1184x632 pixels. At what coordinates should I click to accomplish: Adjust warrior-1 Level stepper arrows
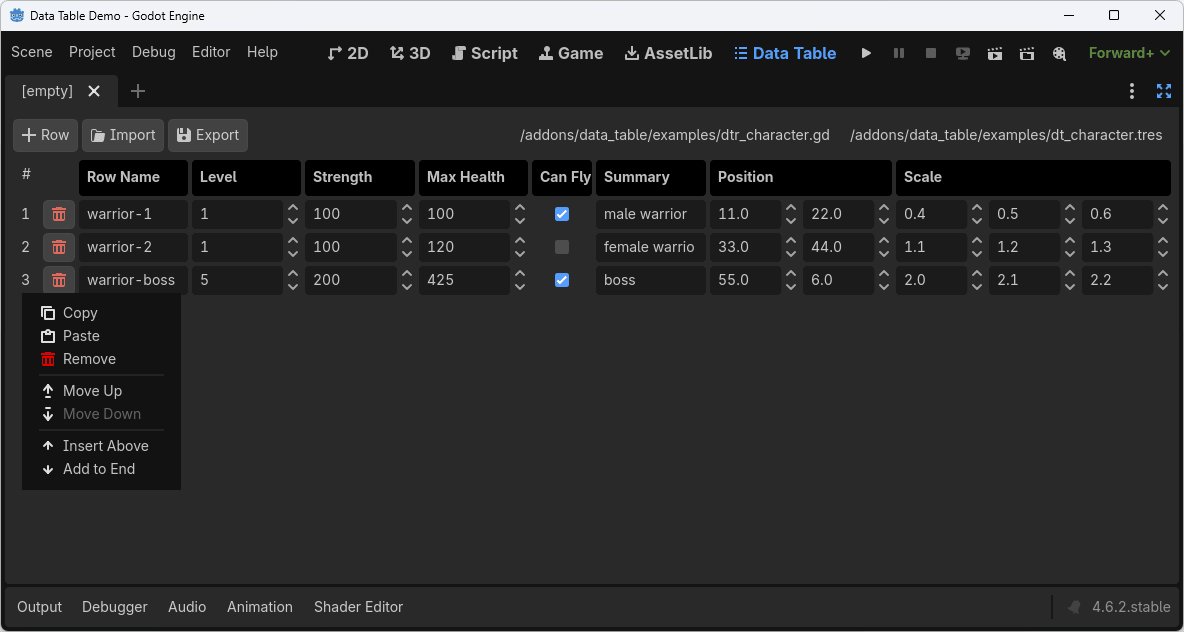click(293, 214)
